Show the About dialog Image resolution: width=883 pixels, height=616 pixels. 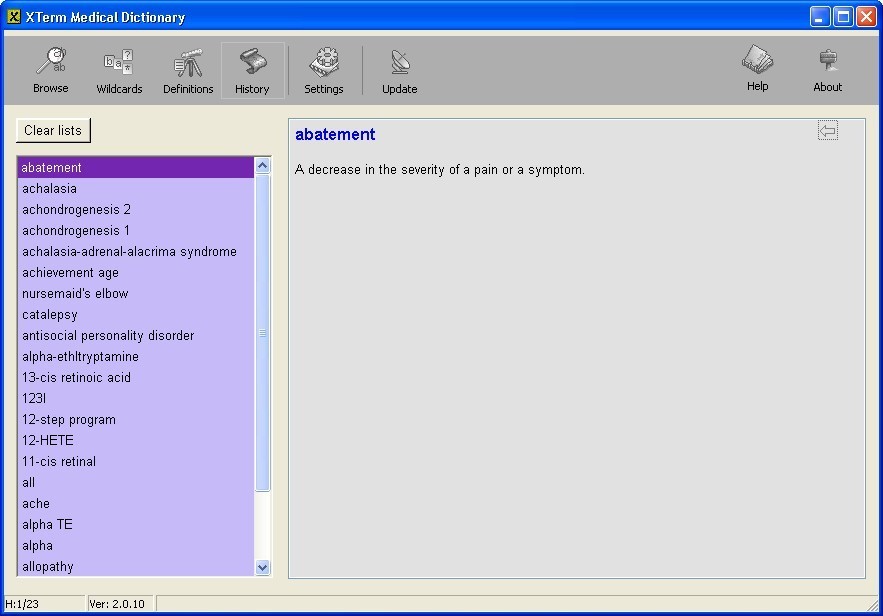827,68
